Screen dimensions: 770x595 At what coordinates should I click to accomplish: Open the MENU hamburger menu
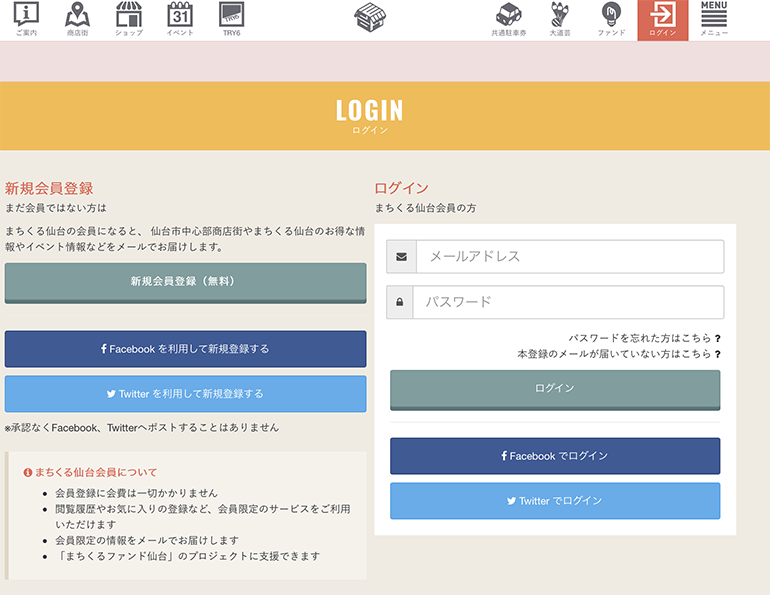(x=714, y=20)
